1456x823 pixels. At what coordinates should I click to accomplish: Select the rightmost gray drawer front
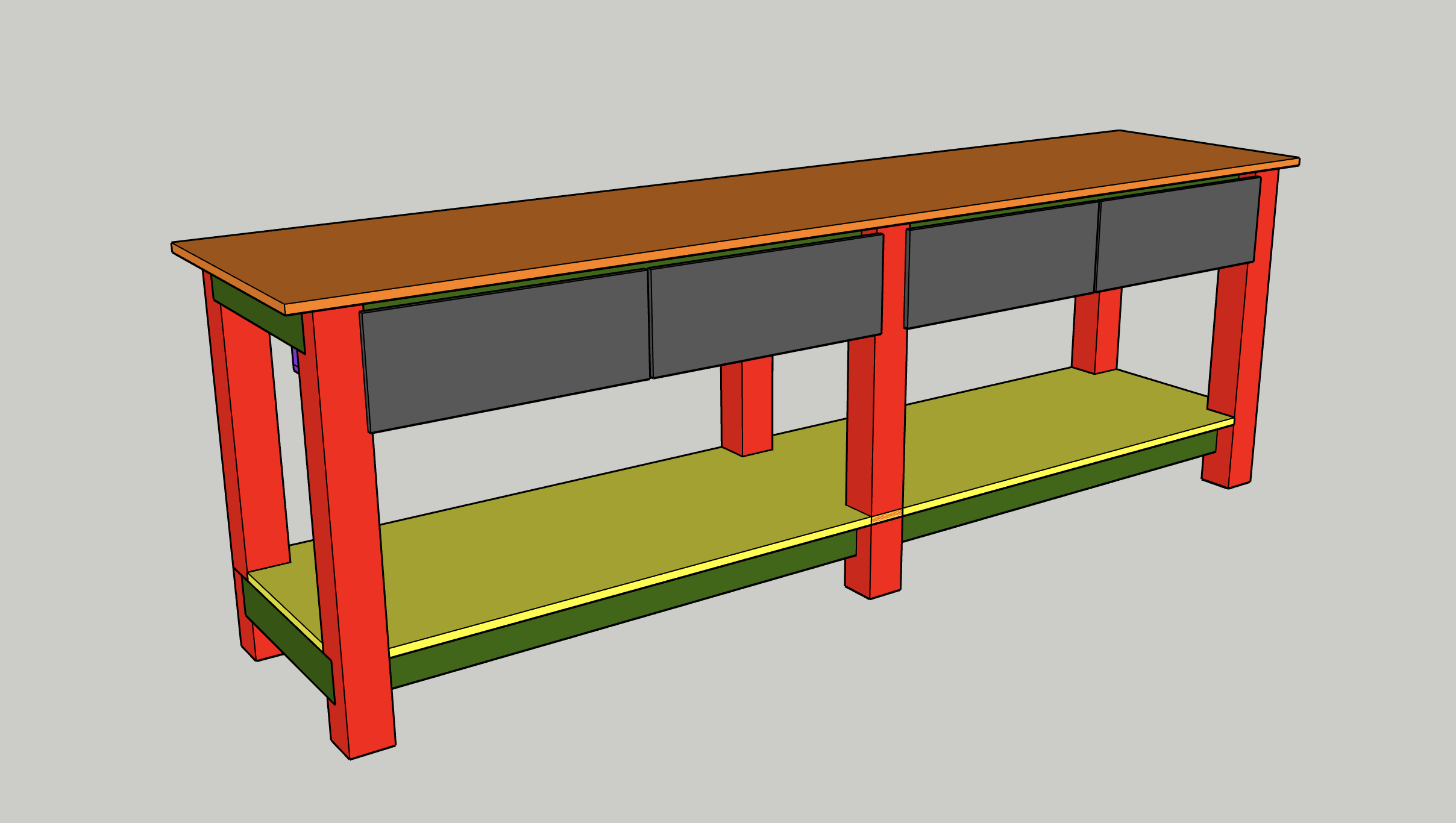tap(1177, 234)
